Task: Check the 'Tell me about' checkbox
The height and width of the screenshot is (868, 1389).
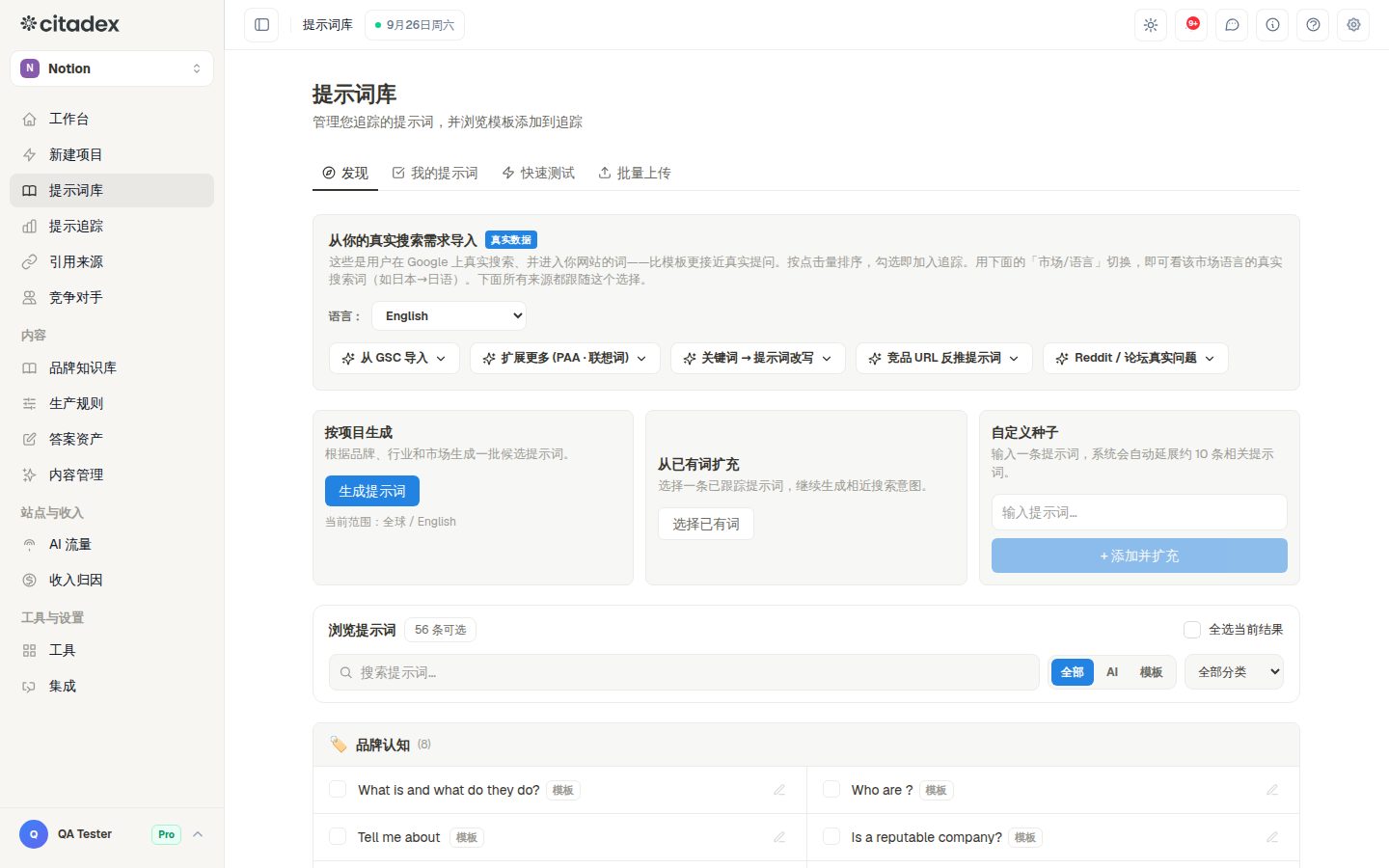Action: [338, 837]
